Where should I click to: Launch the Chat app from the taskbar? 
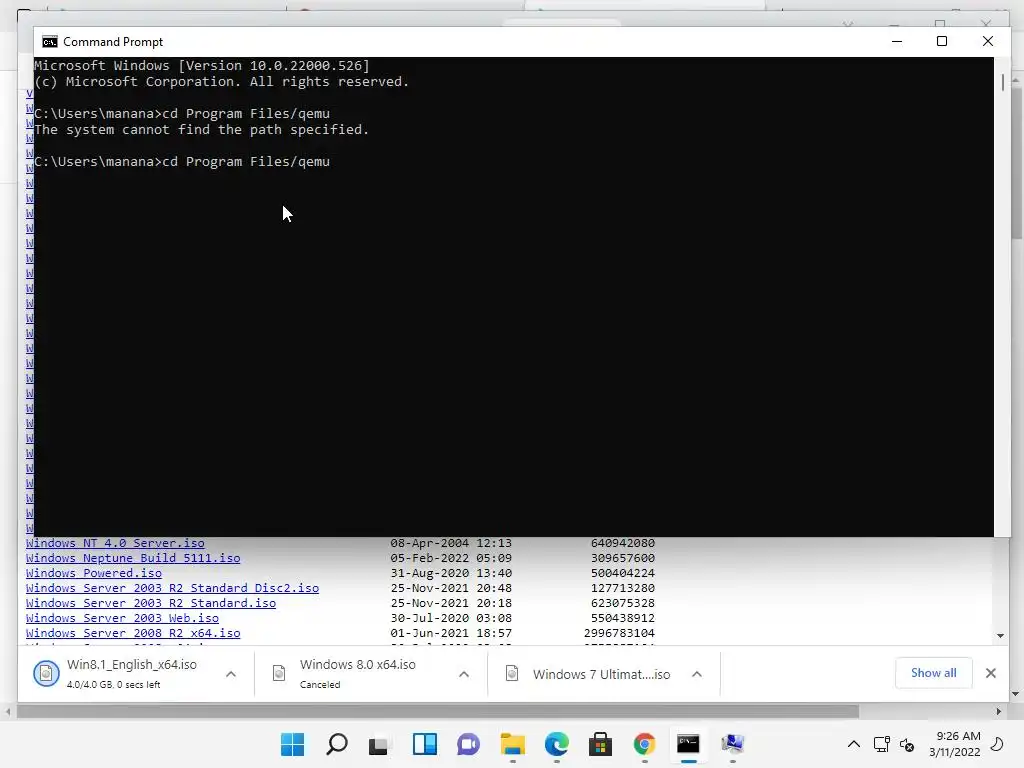click(x=468, y=744)
